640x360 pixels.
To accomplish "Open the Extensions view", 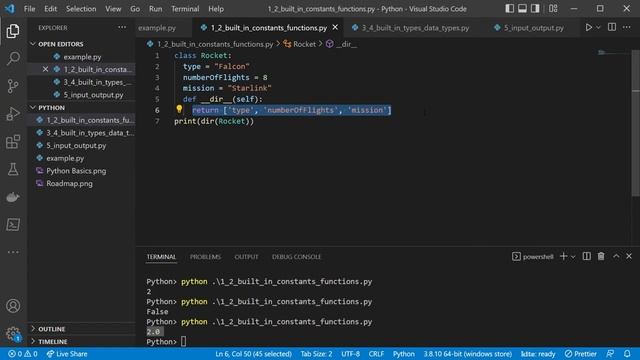I will click(x=13, y=142).
